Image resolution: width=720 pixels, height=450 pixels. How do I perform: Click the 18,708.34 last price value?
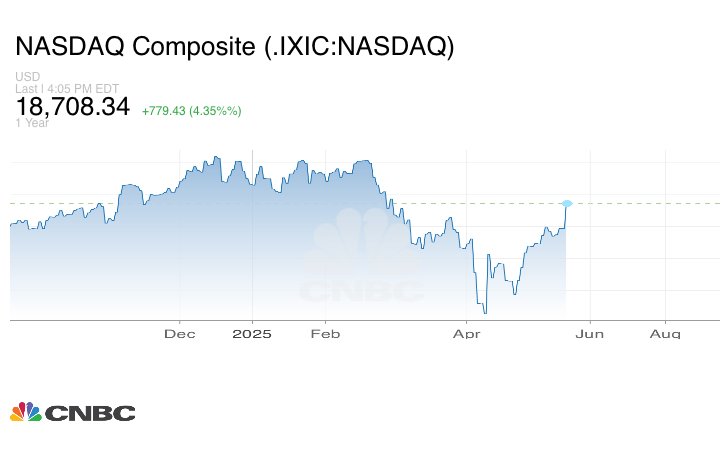72,106
